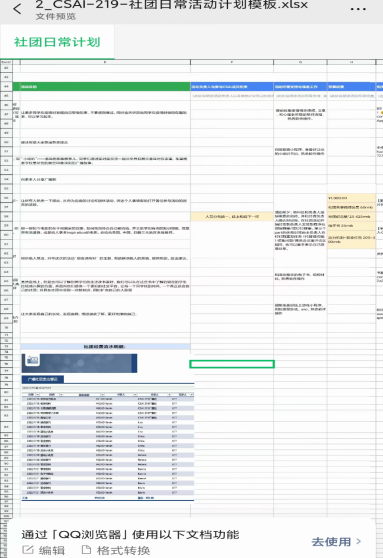Open the three-dot more options menu
Screen dimensions: 383x558
pyautogui.click(x=358, y=9)
